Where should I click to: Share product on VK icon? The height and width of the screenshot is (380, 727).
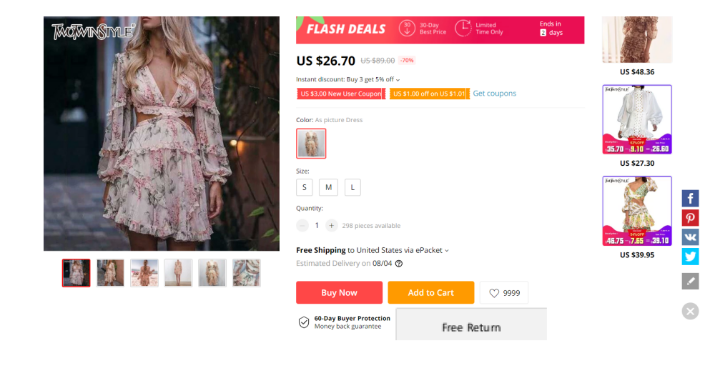[x=690, y=237]
